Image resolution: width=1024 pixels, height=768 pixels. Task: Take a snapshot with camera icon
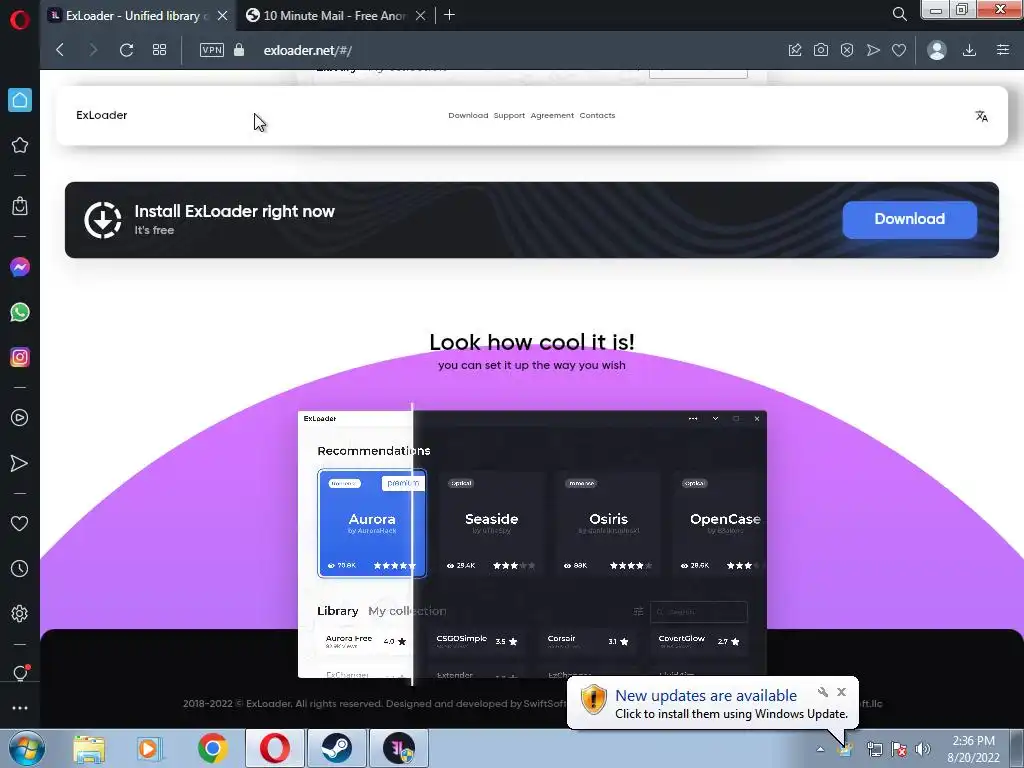(x=821, y=50)
